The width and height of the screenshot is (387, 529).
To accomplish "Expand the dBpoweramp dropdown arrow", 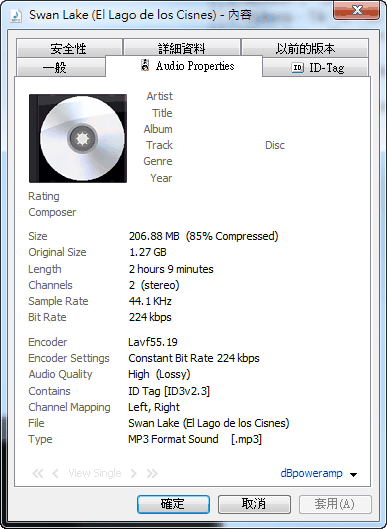I will pos(353,475).
